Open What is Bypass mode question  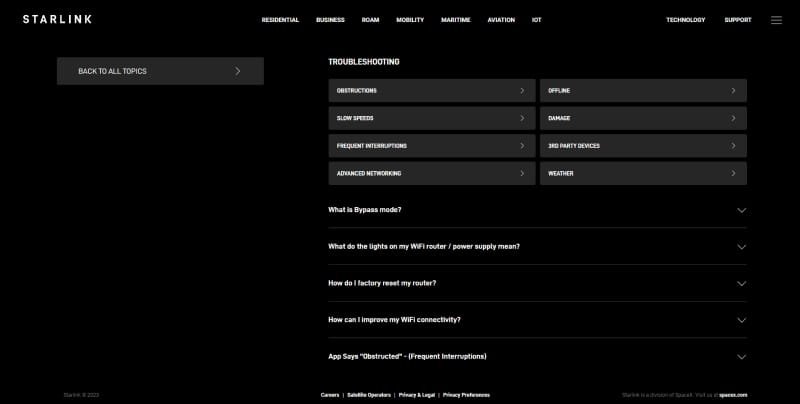click(365, 210)
